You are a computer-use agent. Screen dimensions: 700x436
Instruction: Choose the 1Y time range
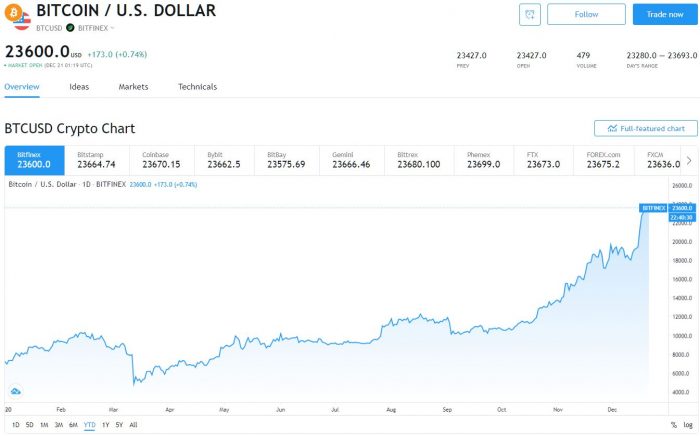pos(106,425)
